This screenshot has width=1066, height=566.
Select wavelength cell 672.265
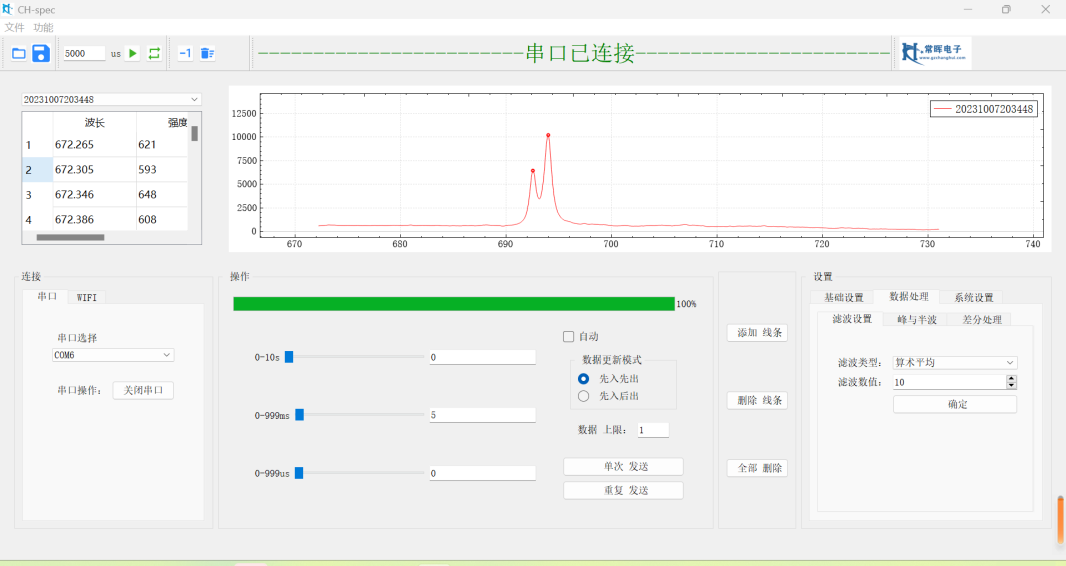[x=94, y=145]
